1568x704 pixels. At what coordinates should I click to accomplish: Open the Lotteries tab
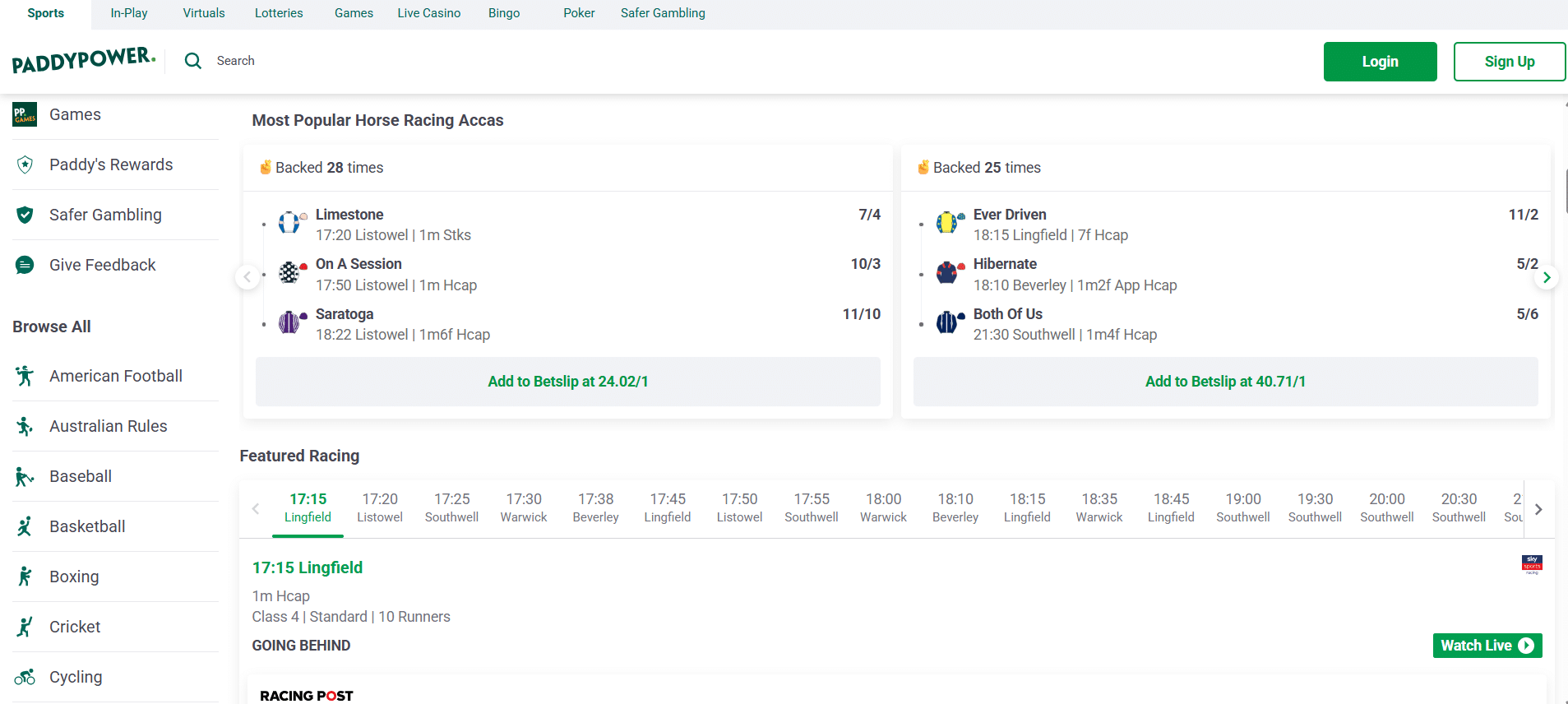pos(279,13)
